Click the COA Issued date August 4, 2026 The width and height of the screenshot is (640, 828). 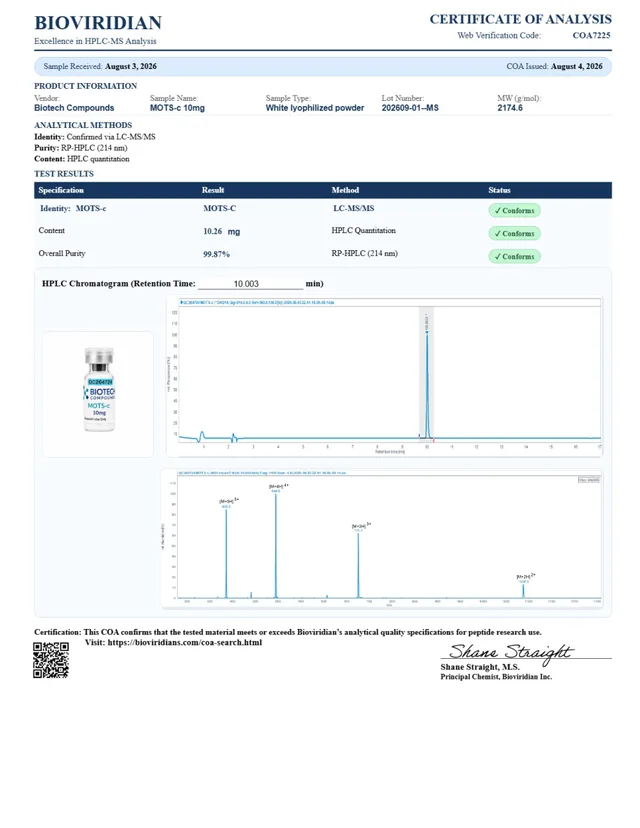point(577,67)
